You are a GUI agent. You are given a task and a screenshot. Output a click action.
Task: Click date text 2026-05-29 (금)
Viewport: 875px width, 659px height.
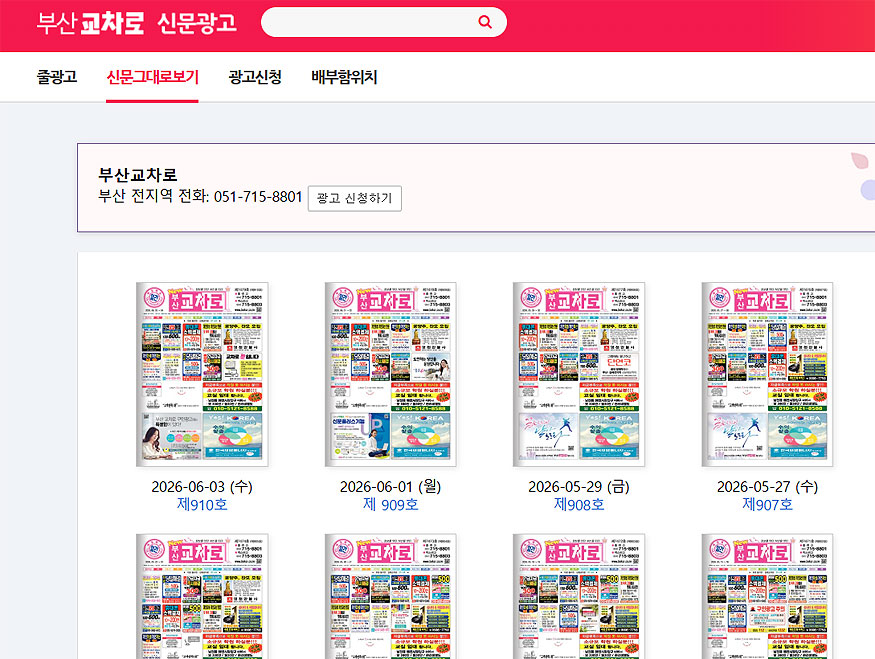click(x=579, y=487)
